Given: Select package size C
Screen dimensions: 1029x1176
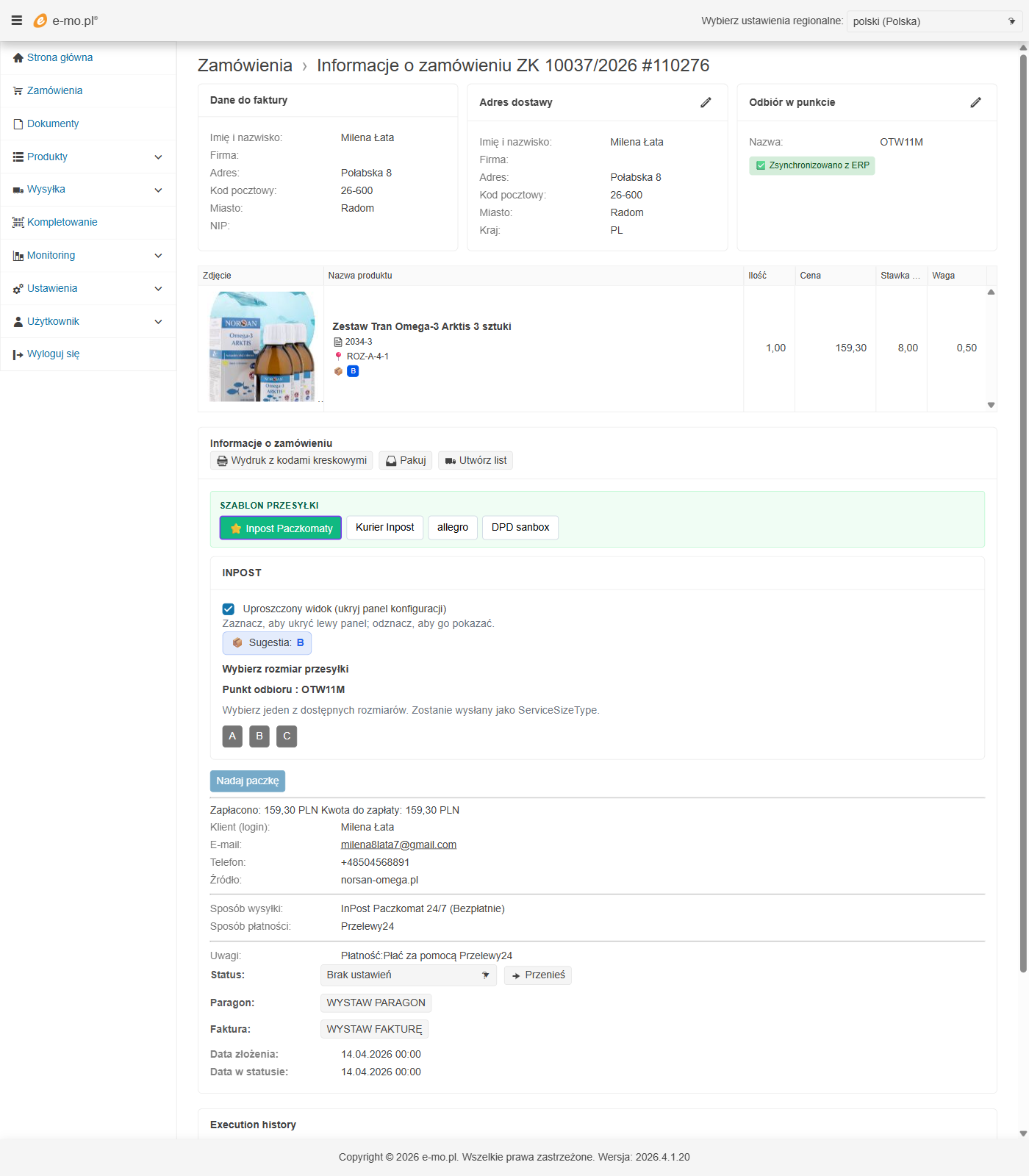Looking at the screenshot, I should pos(287,736).
